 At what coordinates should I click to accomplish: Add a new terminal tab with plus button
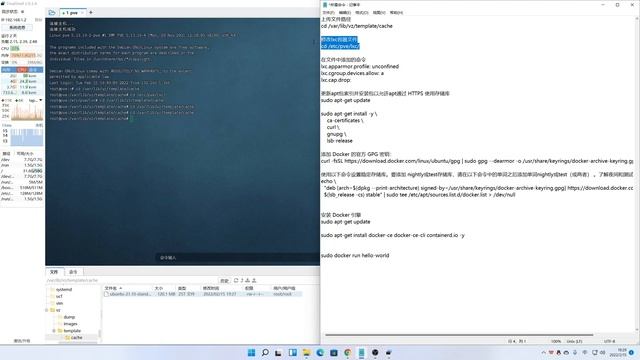tap(91, 13)
